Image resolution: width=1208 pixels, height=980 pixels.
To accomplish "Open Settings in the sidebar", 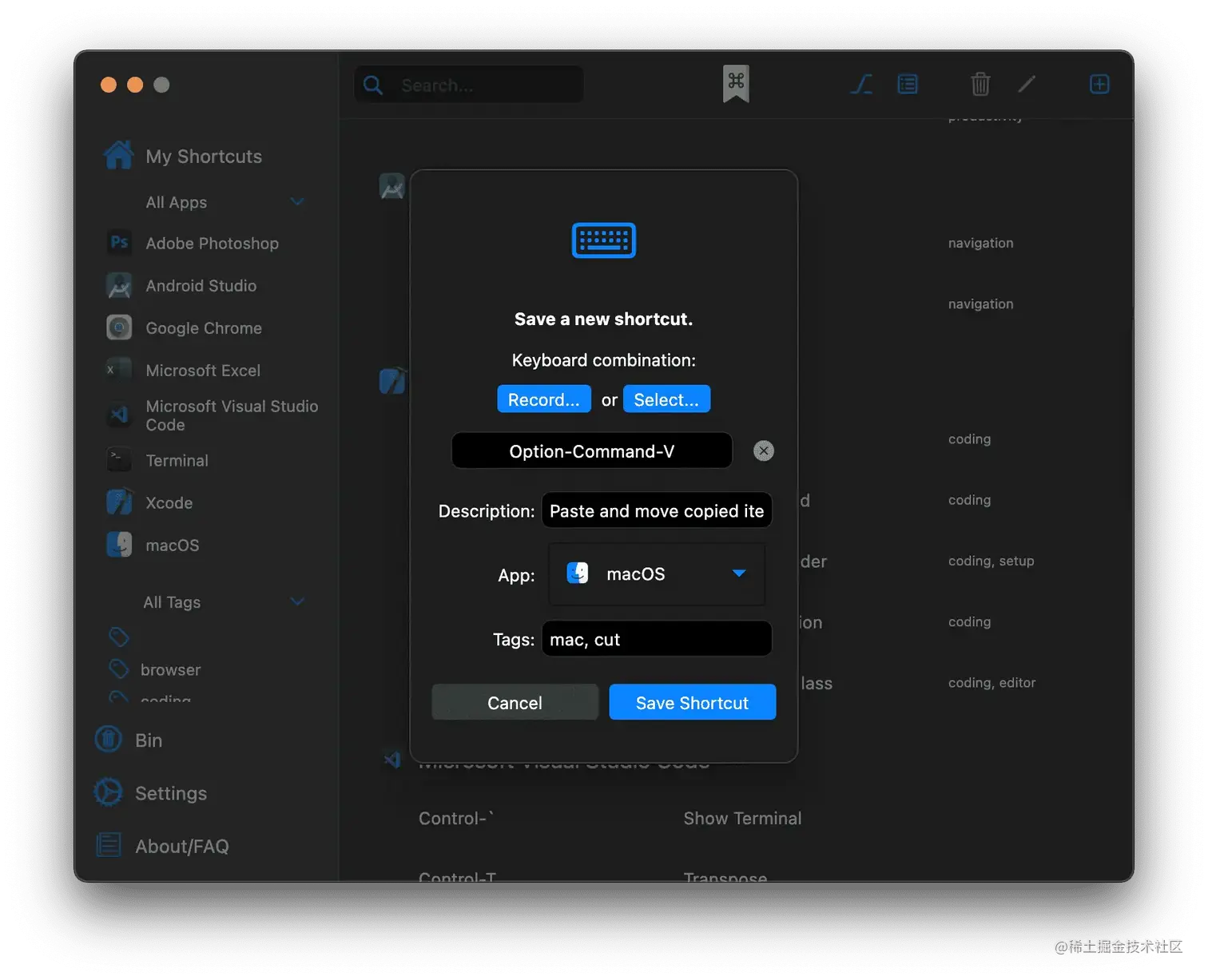I will [x=151, y=792].
